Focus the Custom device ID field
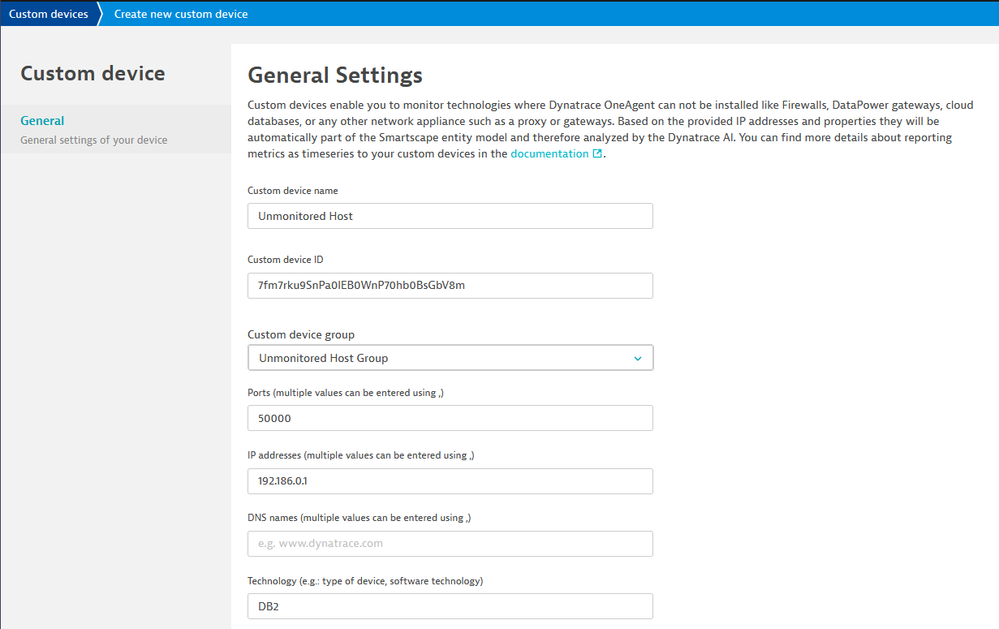The height and width of the screenshot is (629, 999). pos(449,285)
